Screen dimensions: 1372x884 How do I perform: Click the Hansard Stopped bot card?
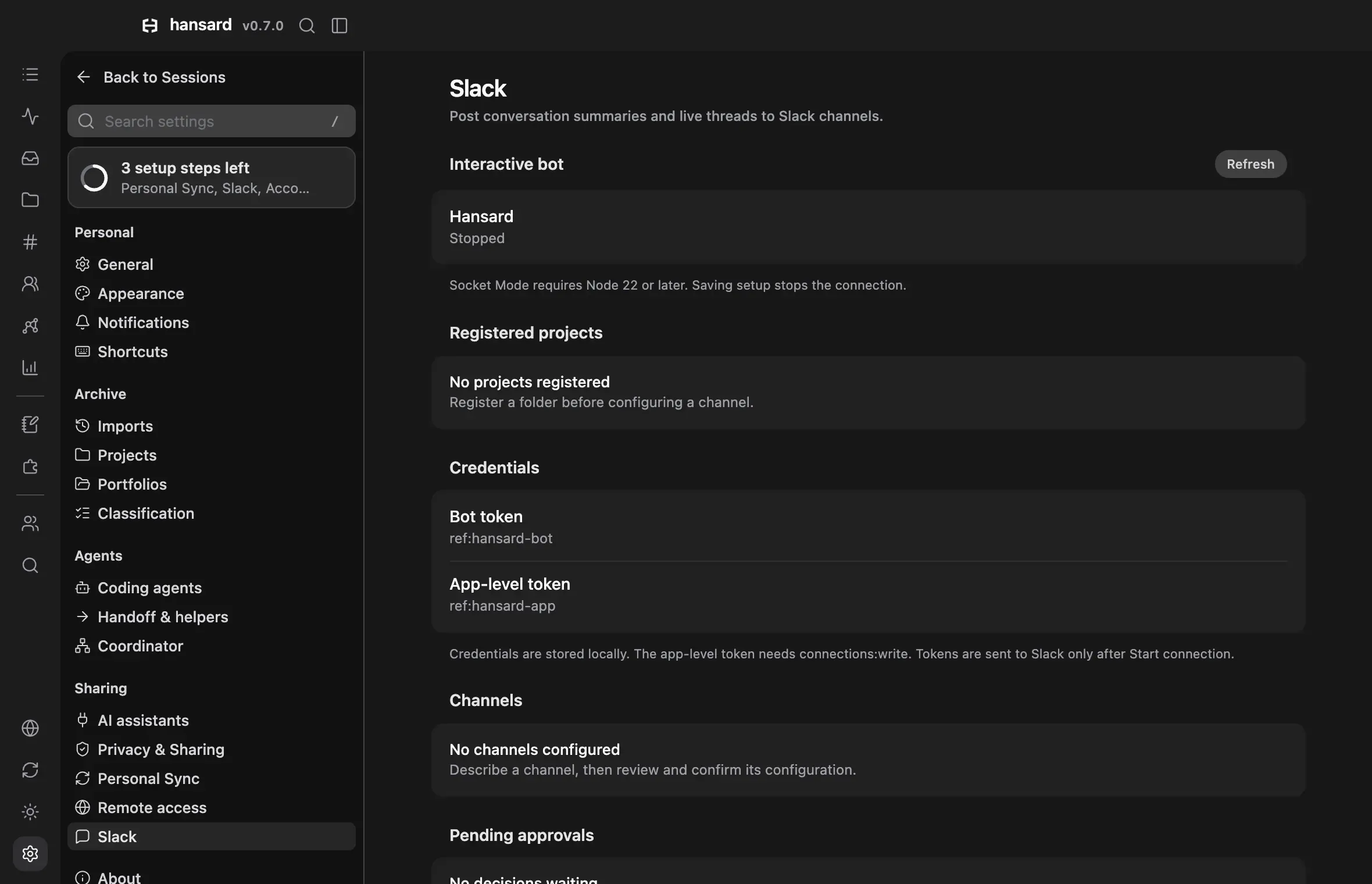[x=869, y=227]
